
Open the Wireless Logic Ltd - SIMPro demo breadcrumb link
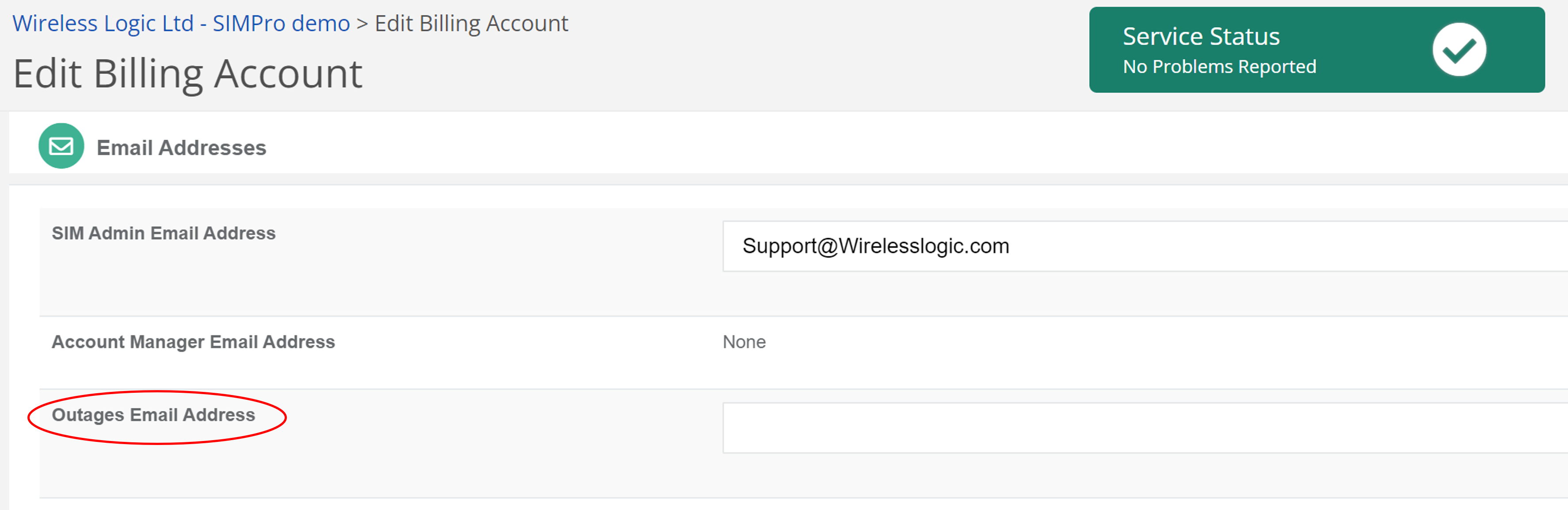click(x=181, y=24)
